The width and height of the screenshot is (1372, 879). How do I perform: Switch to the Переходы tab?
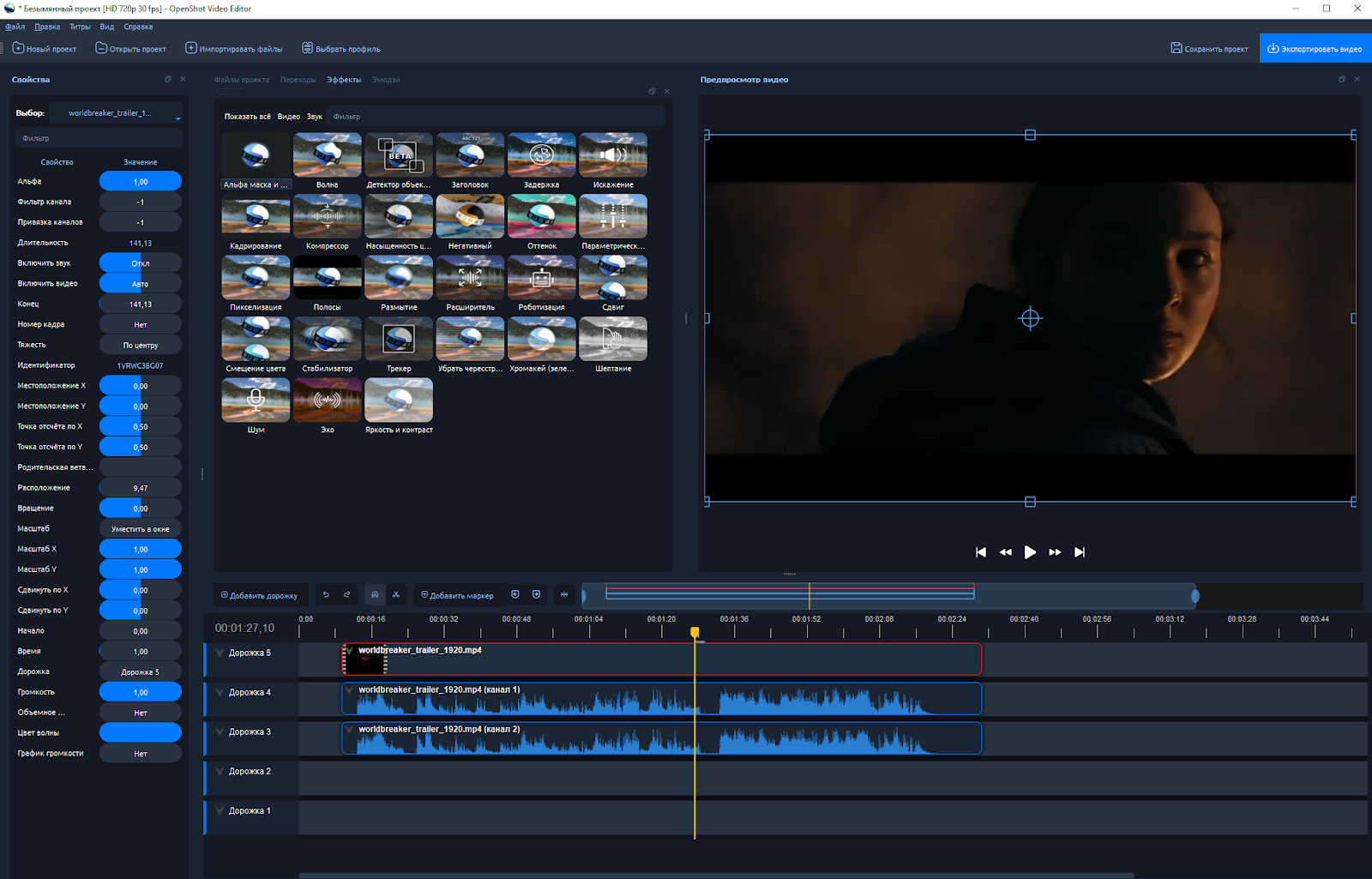pyautogui.click(x=298, y=80)
